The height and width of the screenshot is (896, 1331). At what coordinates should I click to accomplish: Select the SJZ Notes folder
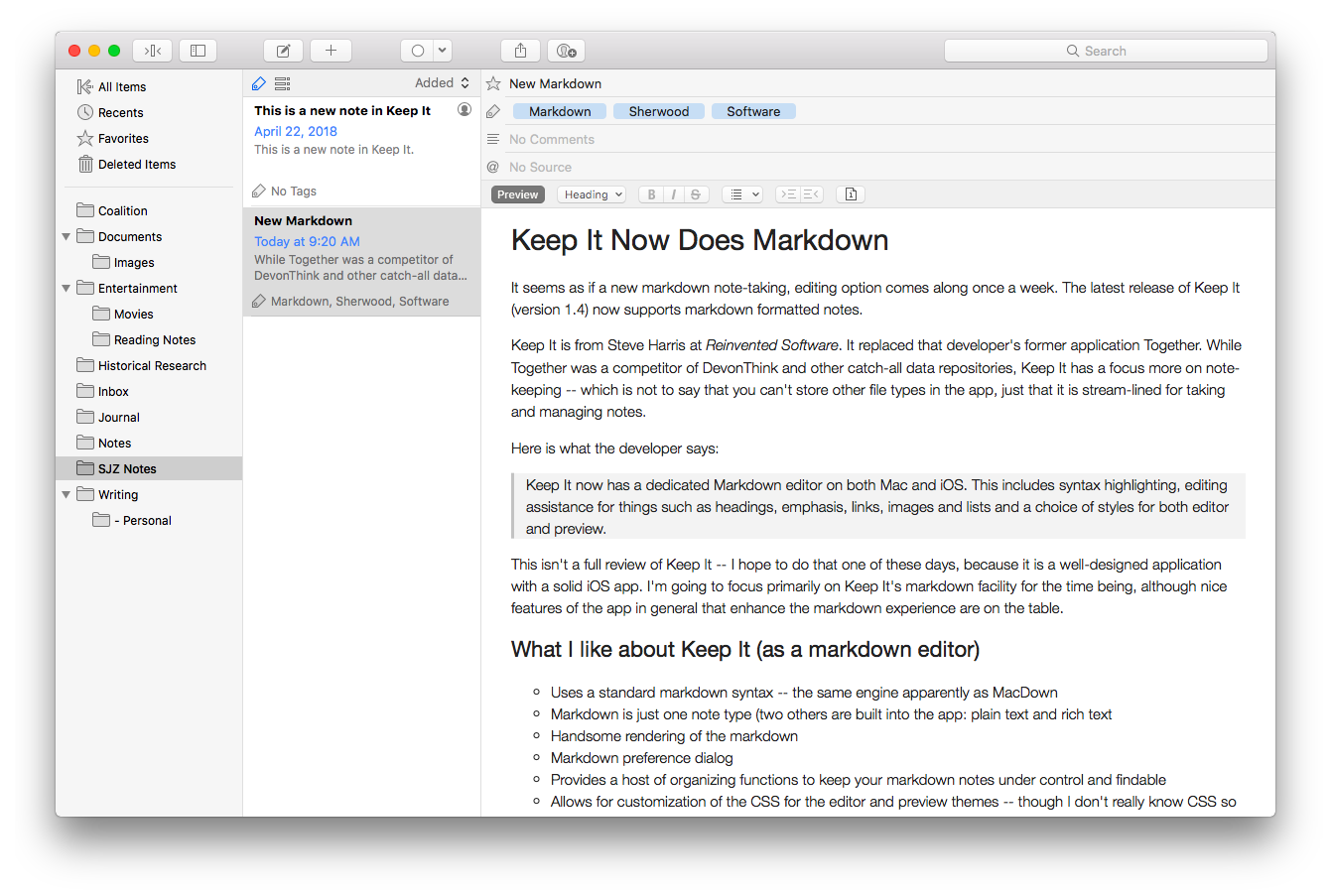pyautogui.click(x=149, y=468)
